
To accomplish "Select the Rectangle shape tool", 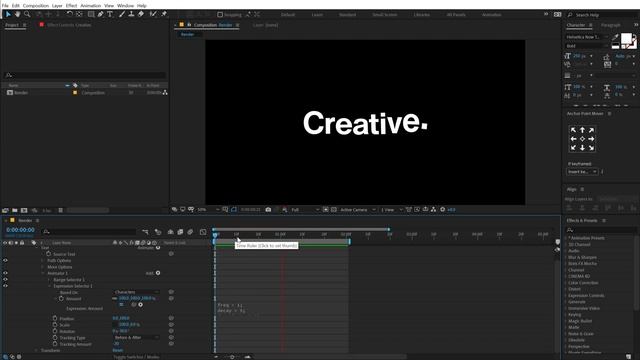I will [x=91, y=14].
